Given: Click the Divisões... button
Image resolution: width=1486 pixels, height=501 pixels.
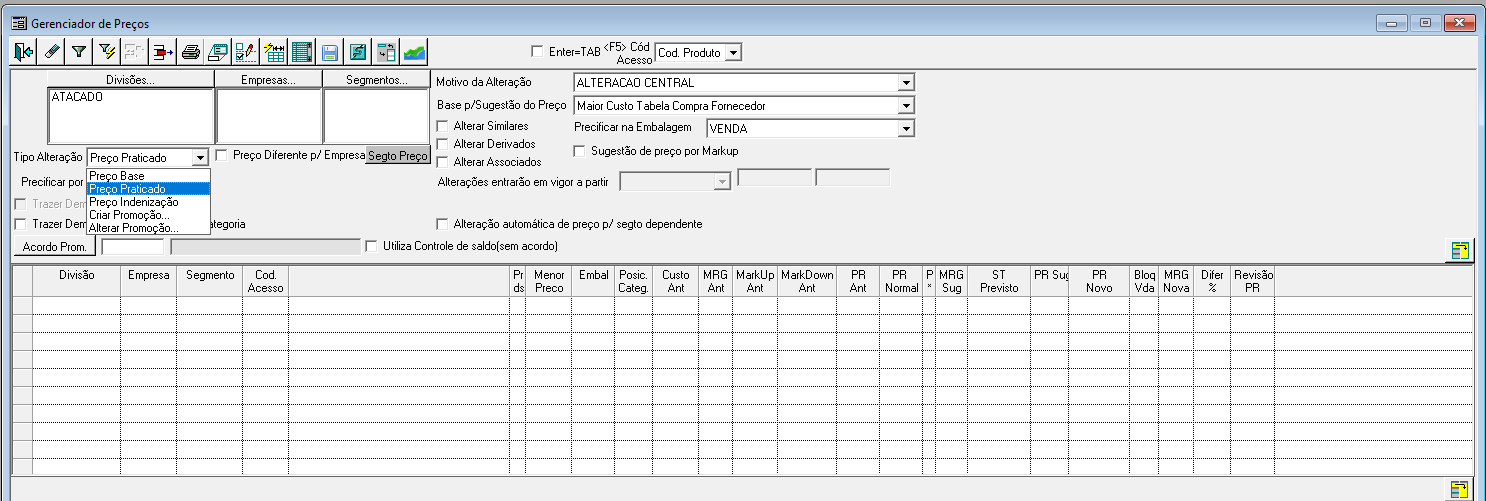Looking at the screenshot, I should pos(131,80).
